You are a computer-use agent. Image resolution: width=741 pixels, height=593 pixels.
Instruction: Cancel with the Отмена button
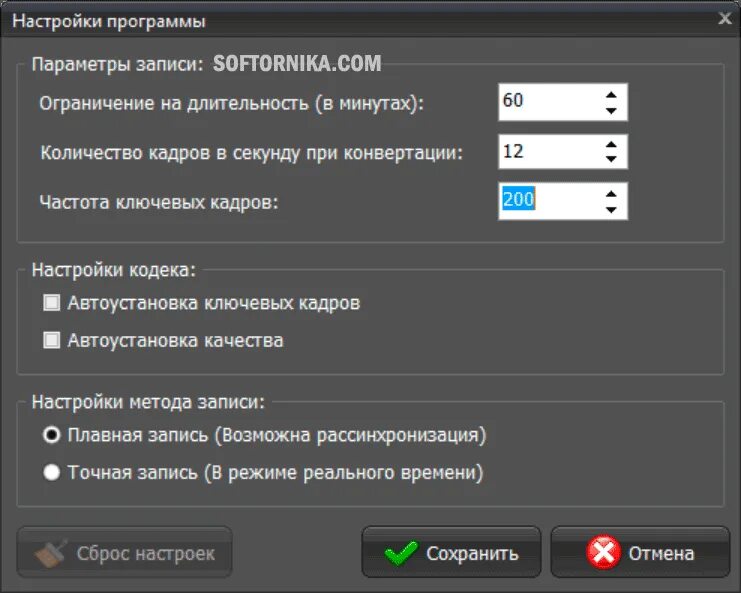pos(640,552)
